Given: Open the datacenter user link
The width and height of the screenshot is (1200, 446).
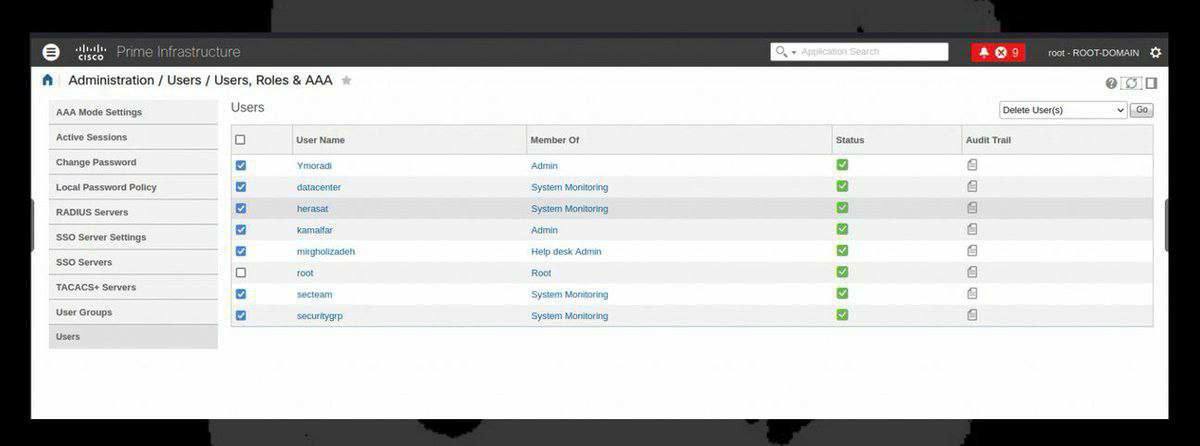Looking at the screenshot, I should tap(319, 187).
